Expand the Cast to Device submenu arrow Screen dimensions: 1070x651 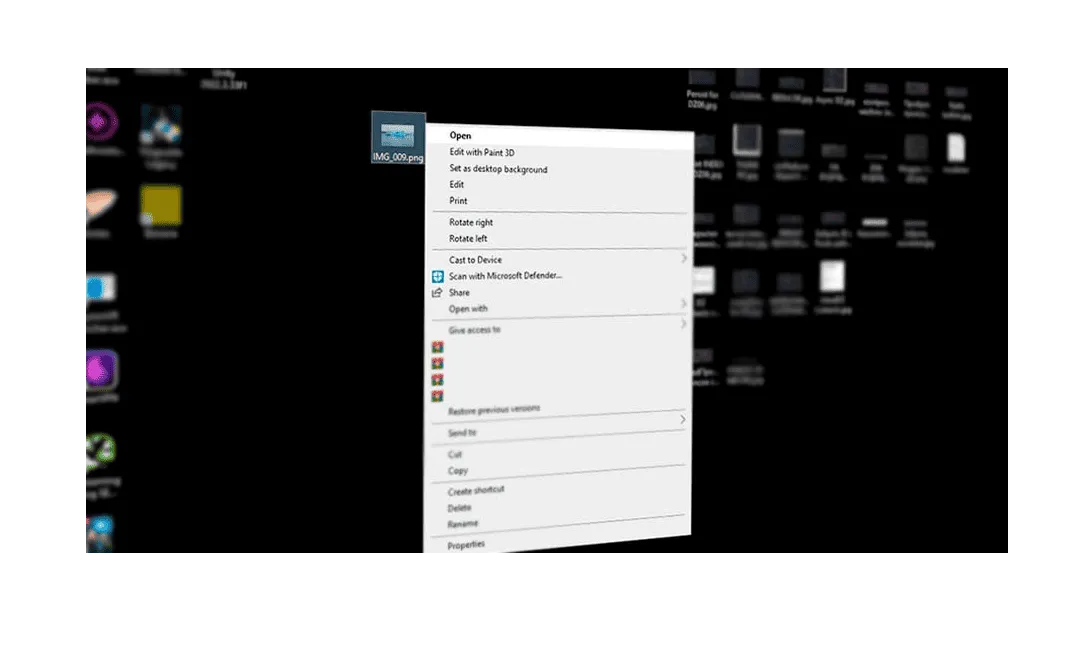click(684, 259)
